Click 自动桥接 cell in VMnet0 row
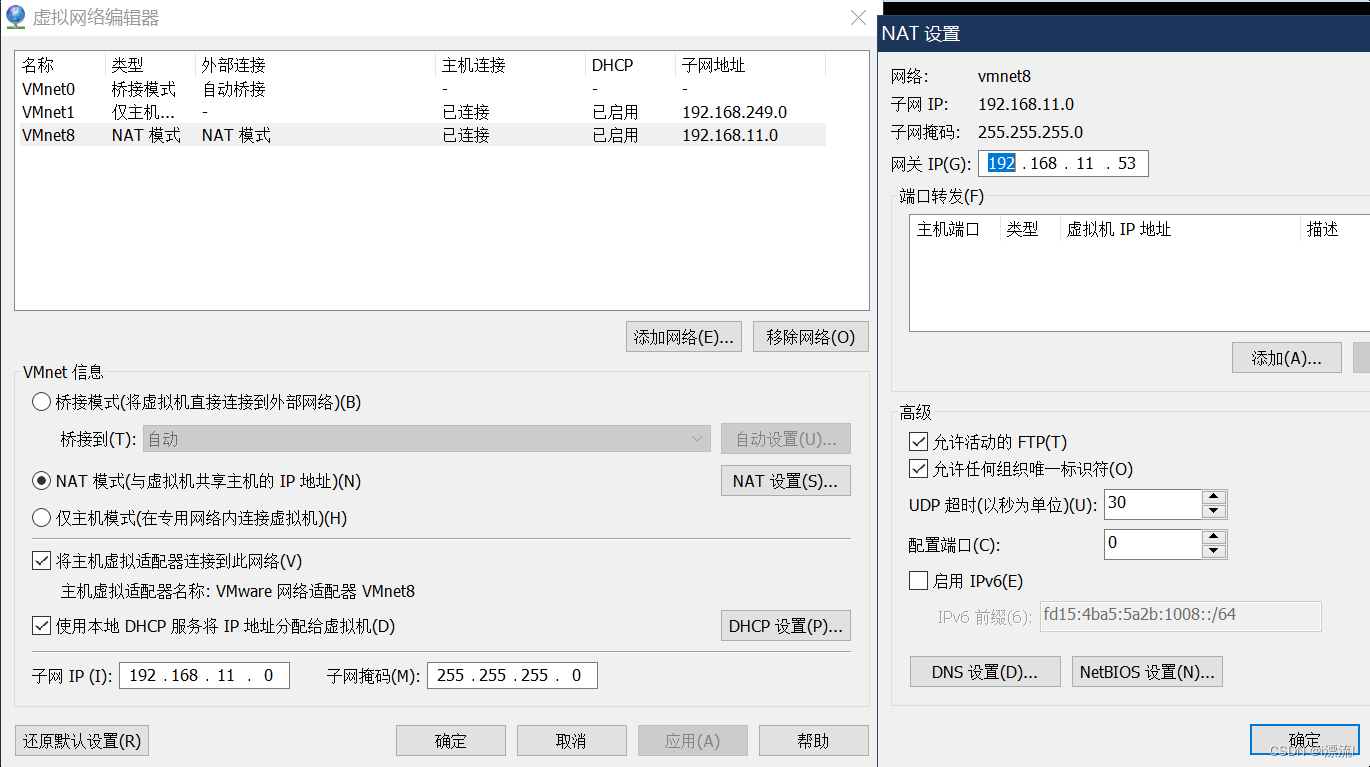The image size is (1370, 767). click(234, 89)
